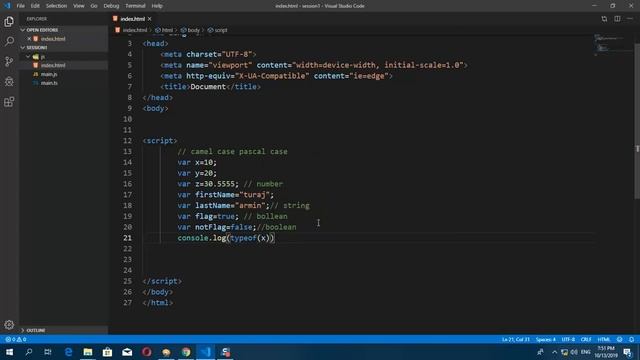Click line number 14 in gutter
This screenshot has width=640, height=360.
point(128,162)
